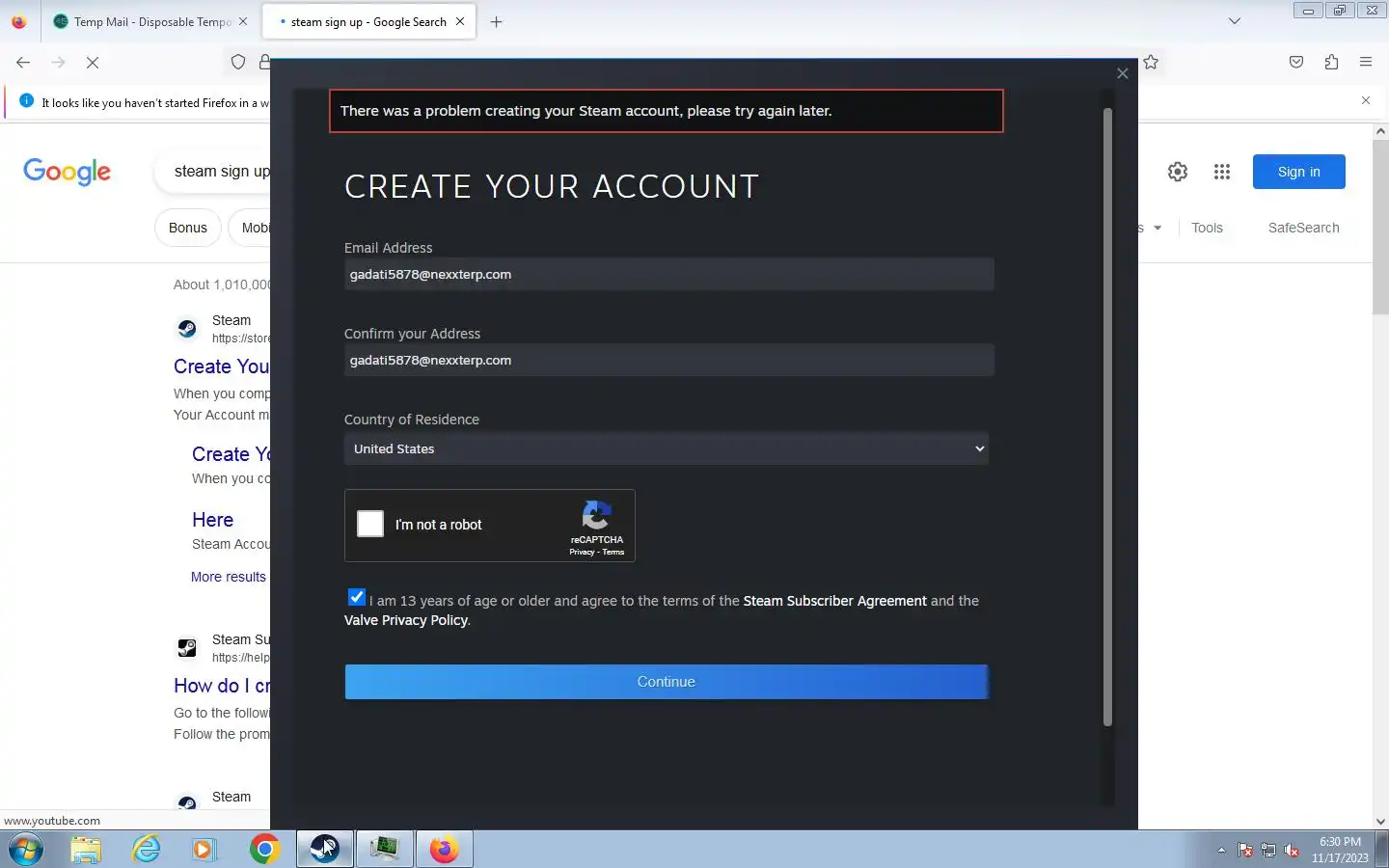Click the Google logo
Viewport: 1389px width, 868px height.
tap(67, 172)
